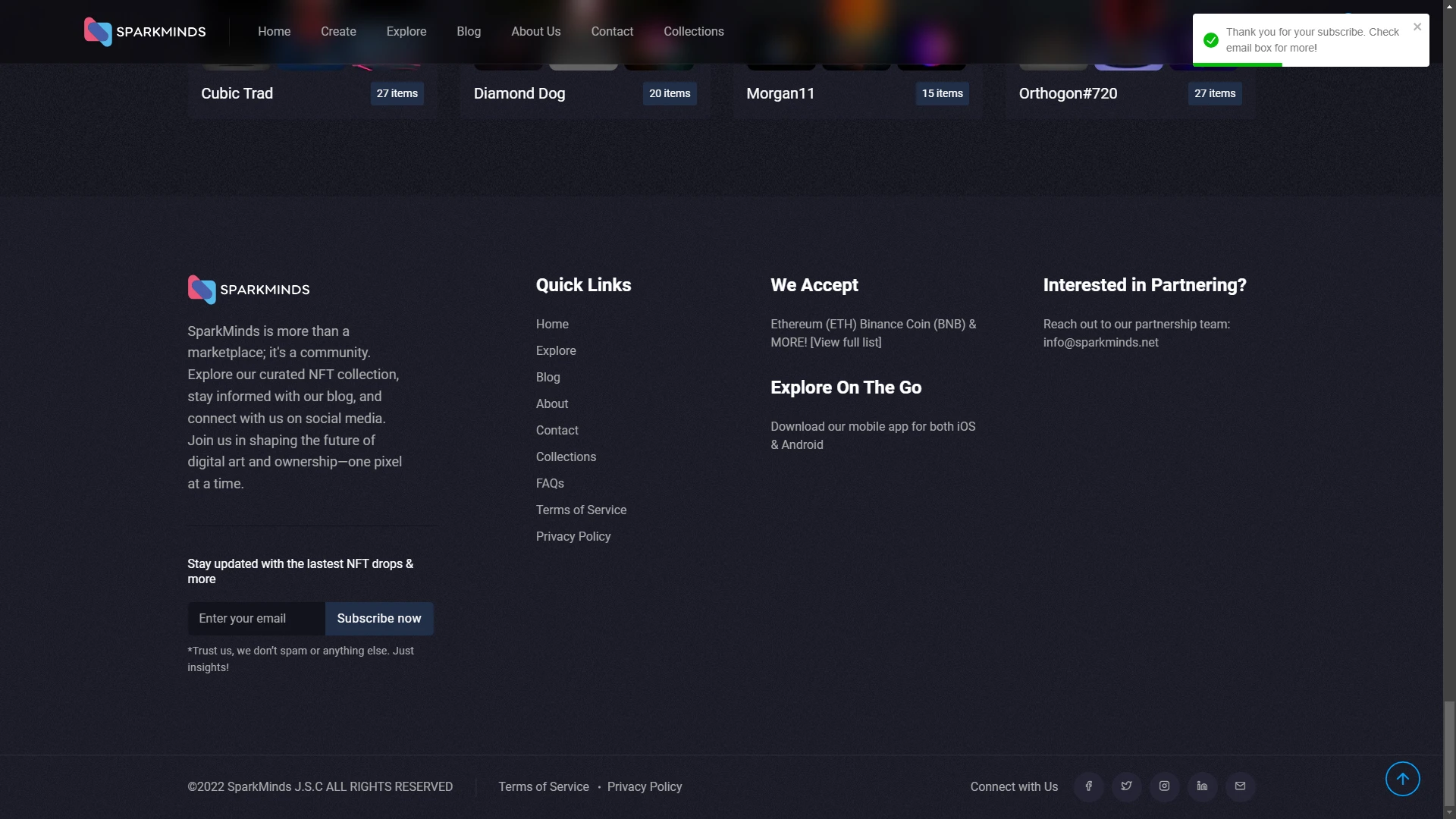Viewport: 1456px width, 819px height.
Task: Open the Orthogon#720 collection
Action: [1068, 93]
